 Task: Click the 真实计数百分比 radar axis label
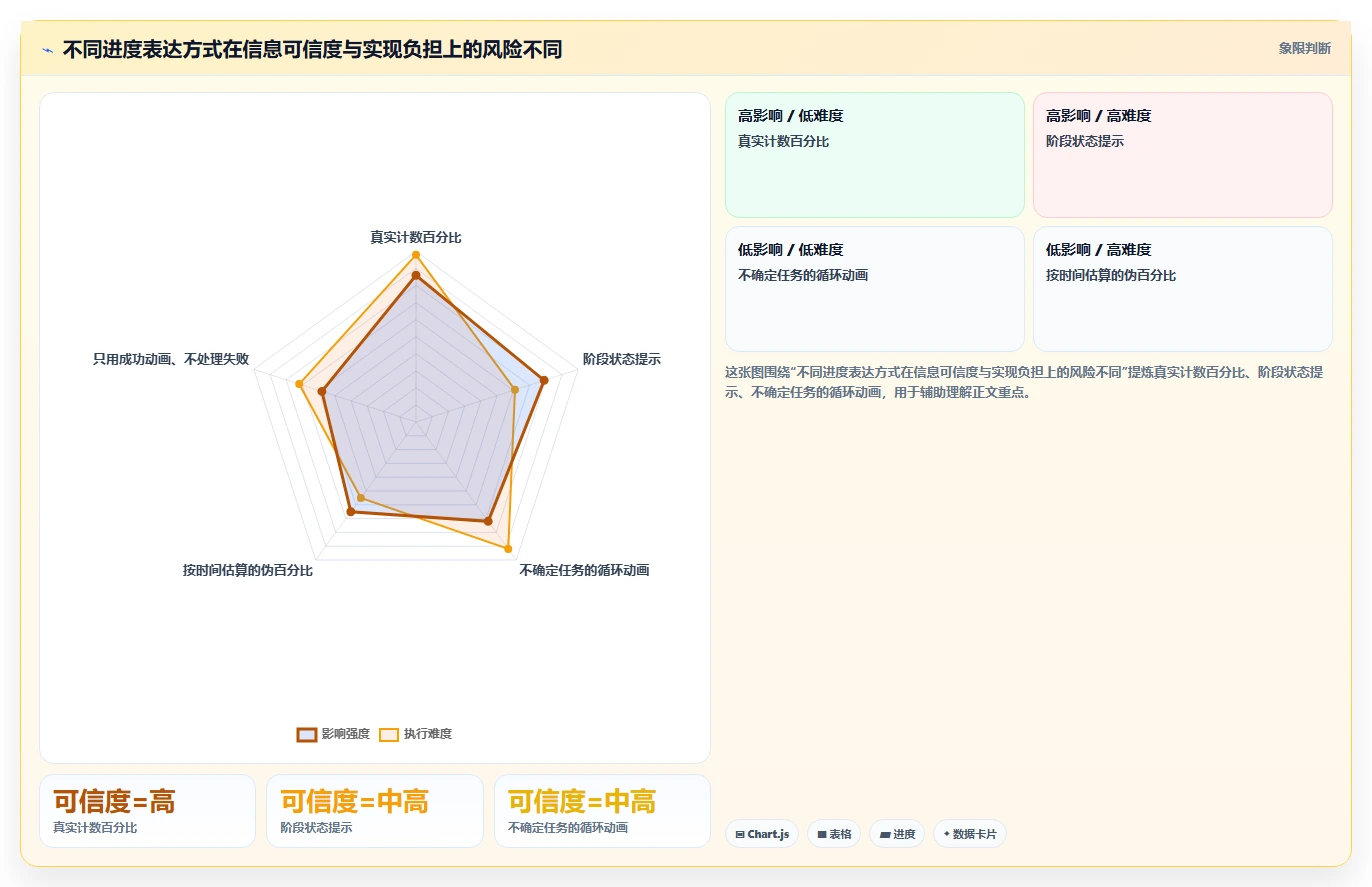416,237
